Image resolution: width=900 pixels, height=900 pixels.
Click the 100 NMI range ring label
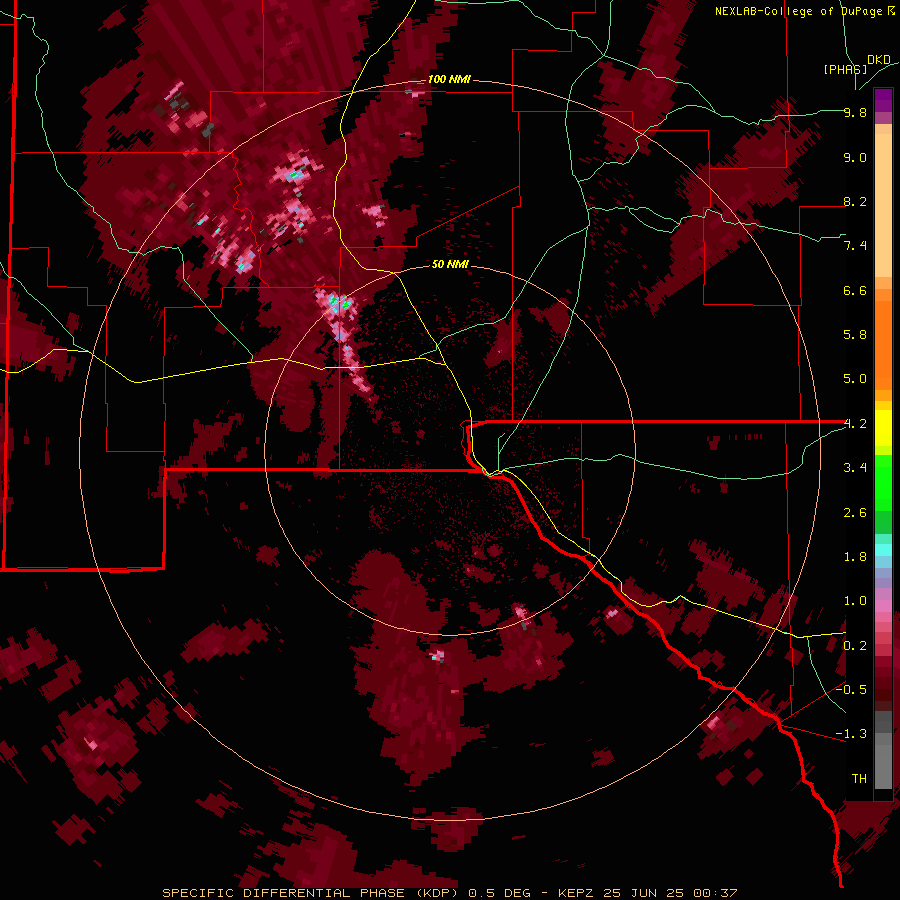(449, 79)
